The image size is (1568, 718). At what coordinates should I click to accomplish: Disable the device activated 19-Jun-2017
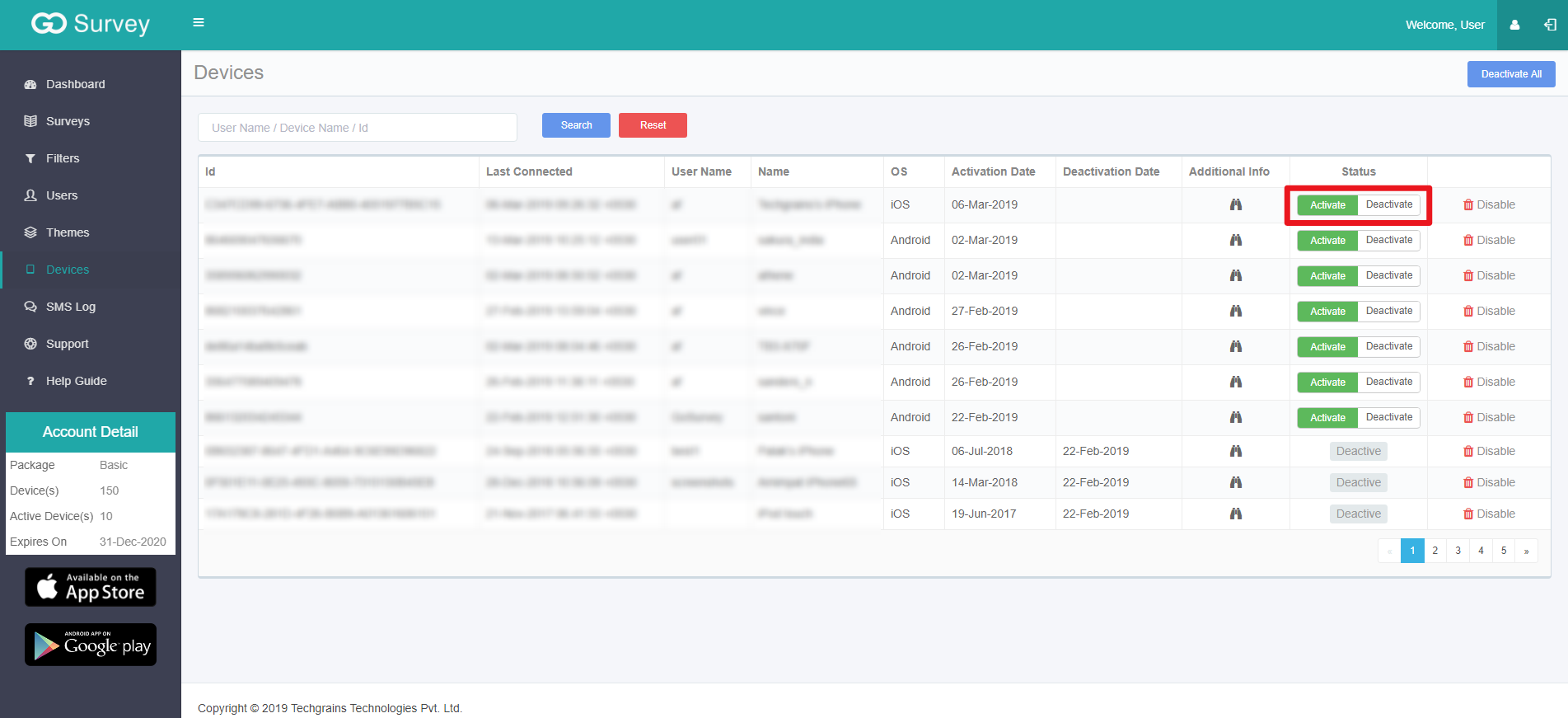1489,514
